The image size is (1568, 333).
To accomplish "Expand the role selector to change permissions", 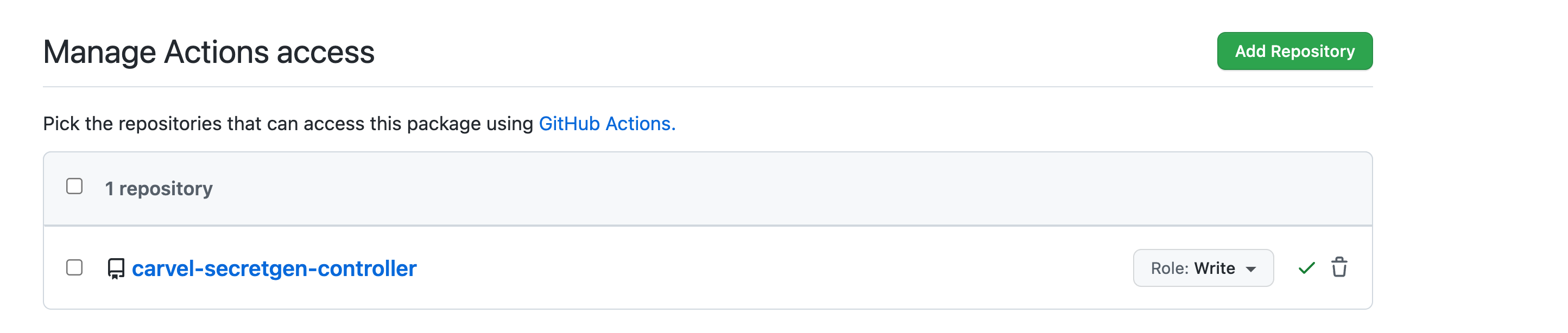I will (1203, 267).
